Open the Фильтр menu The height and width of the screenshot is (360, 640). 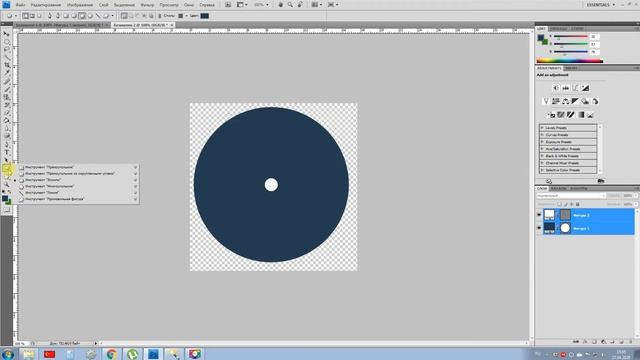tap(147, 5)
